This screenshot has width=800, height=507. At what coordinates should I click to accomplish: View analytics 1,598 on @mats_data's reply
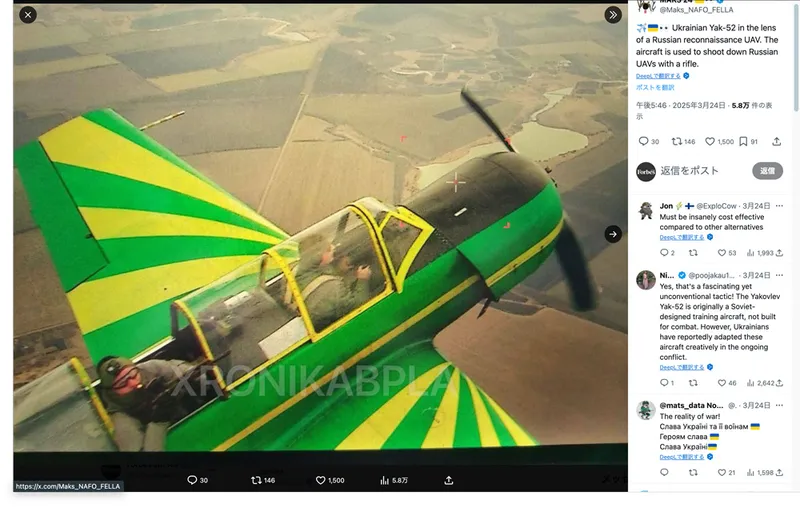[x=760, y=472]
